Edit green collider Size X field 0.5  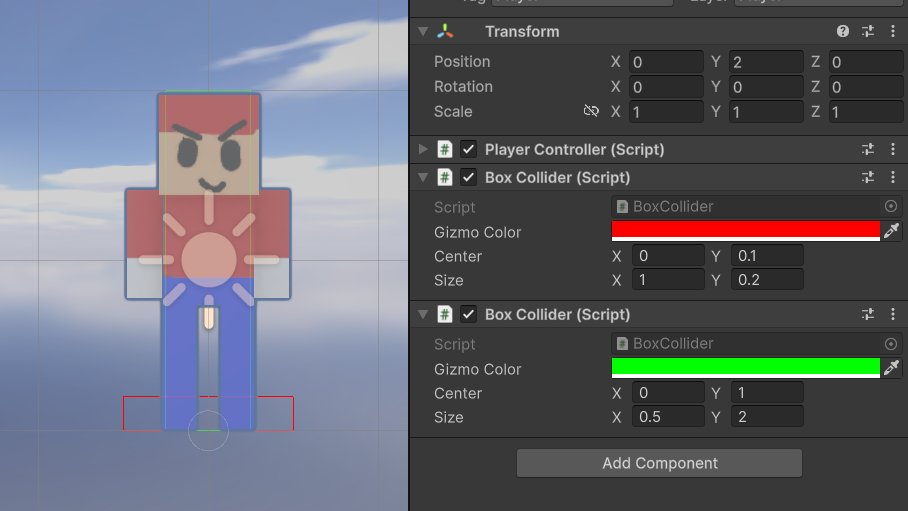668,417
